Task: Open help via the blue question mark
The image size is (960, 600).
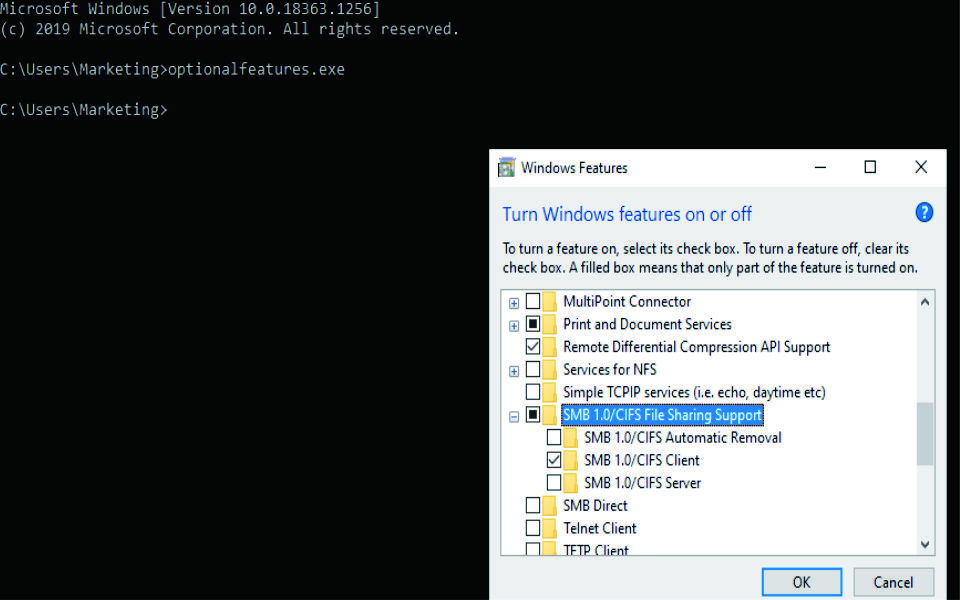Action: tap(924, 212)
